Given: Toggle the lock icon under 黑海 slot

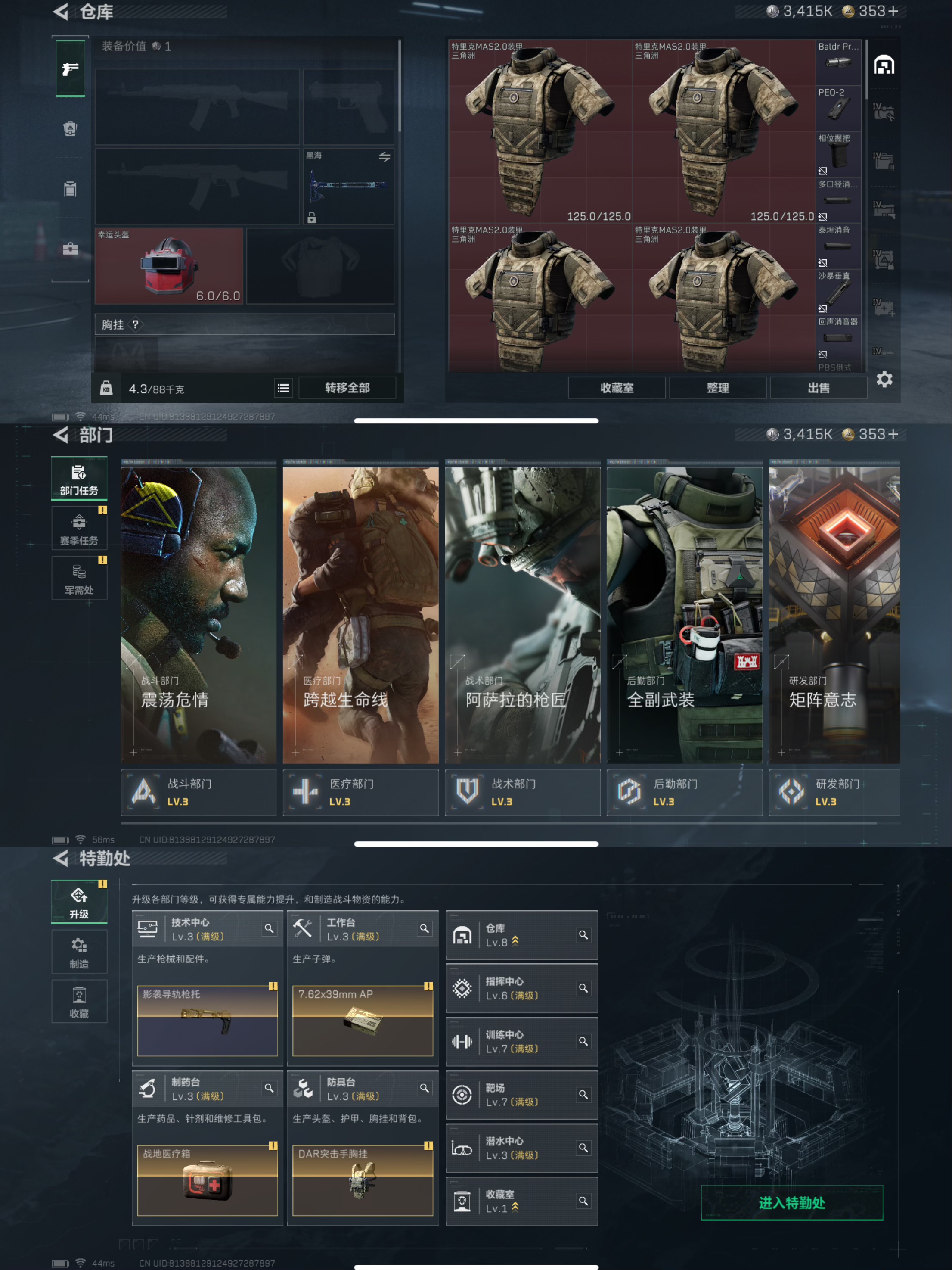Looking at the screenshot, I should [x=312, y=218].
